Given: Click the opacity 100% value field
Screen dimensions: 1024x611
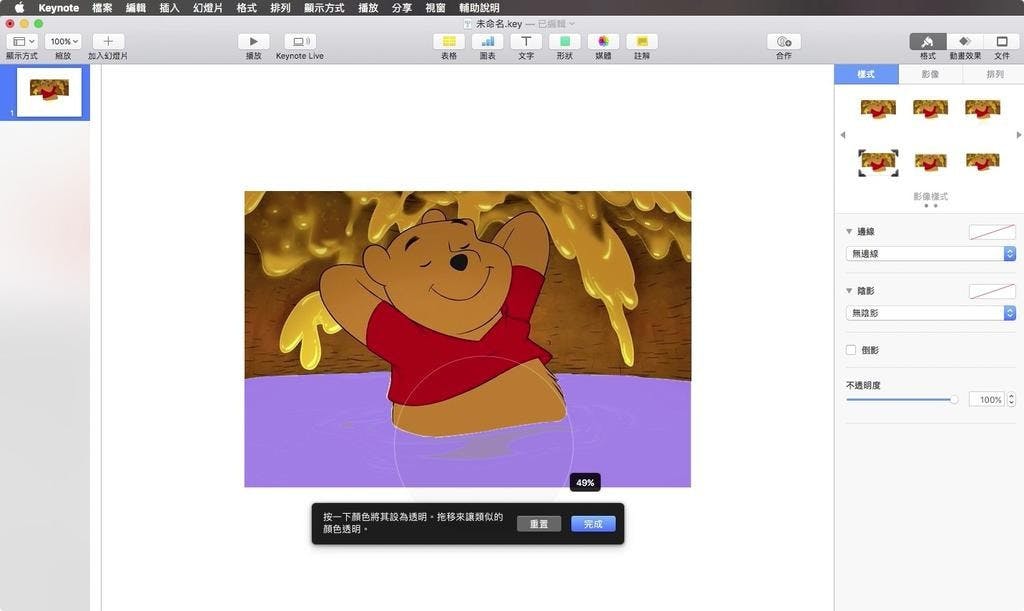Looking at the screenshot, I should [x=986, y=400].
